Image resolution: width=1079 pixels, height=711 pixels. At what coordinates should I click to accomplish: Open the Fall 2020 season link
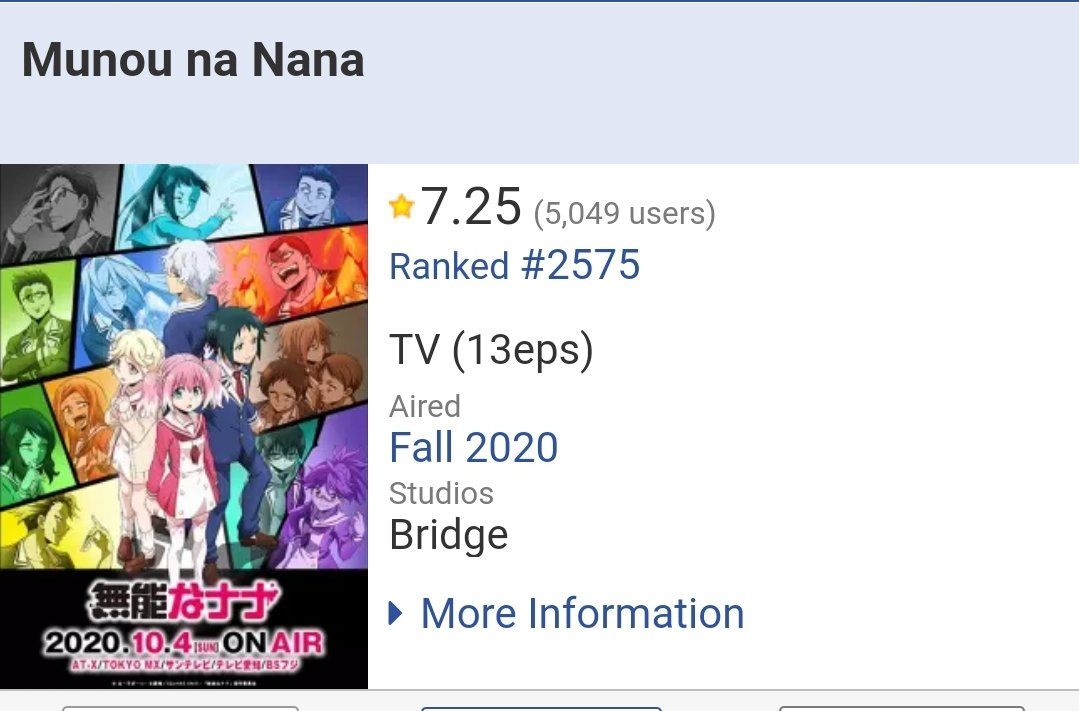(473, 447)
